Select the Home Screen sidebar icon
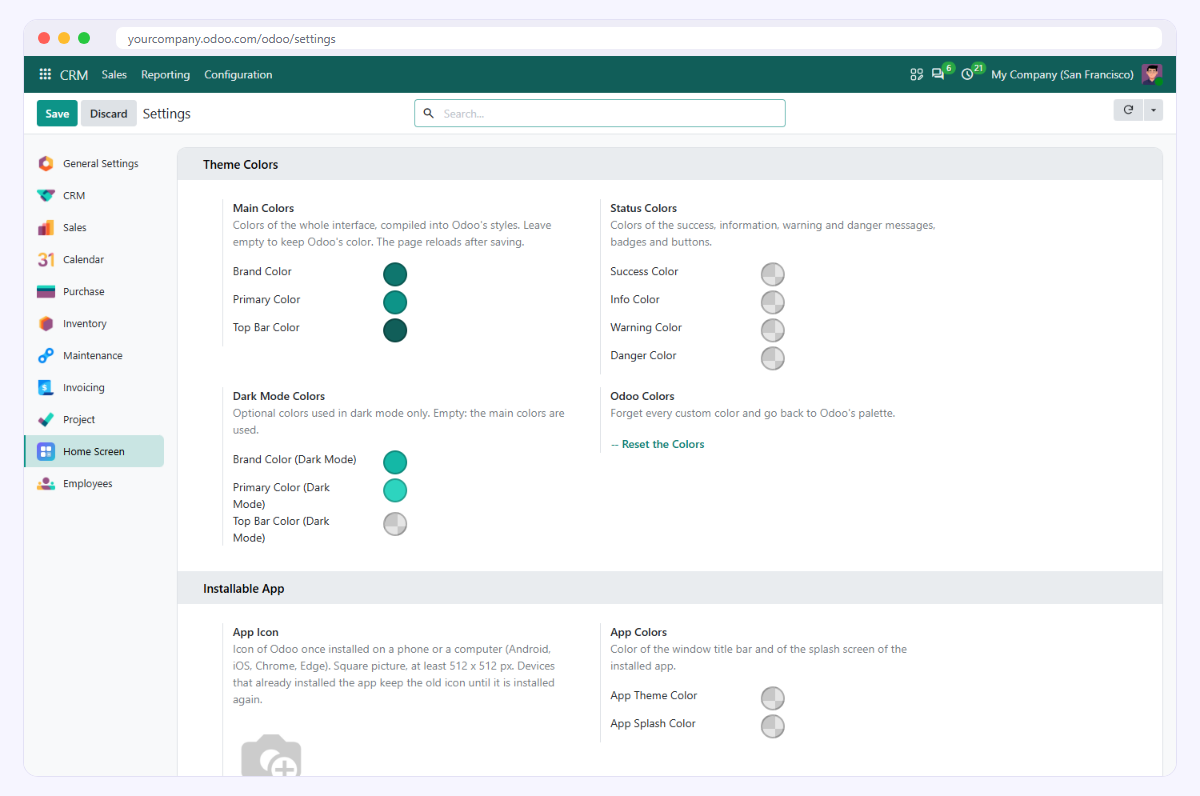The image size is (1200, 796). point(46,452)
